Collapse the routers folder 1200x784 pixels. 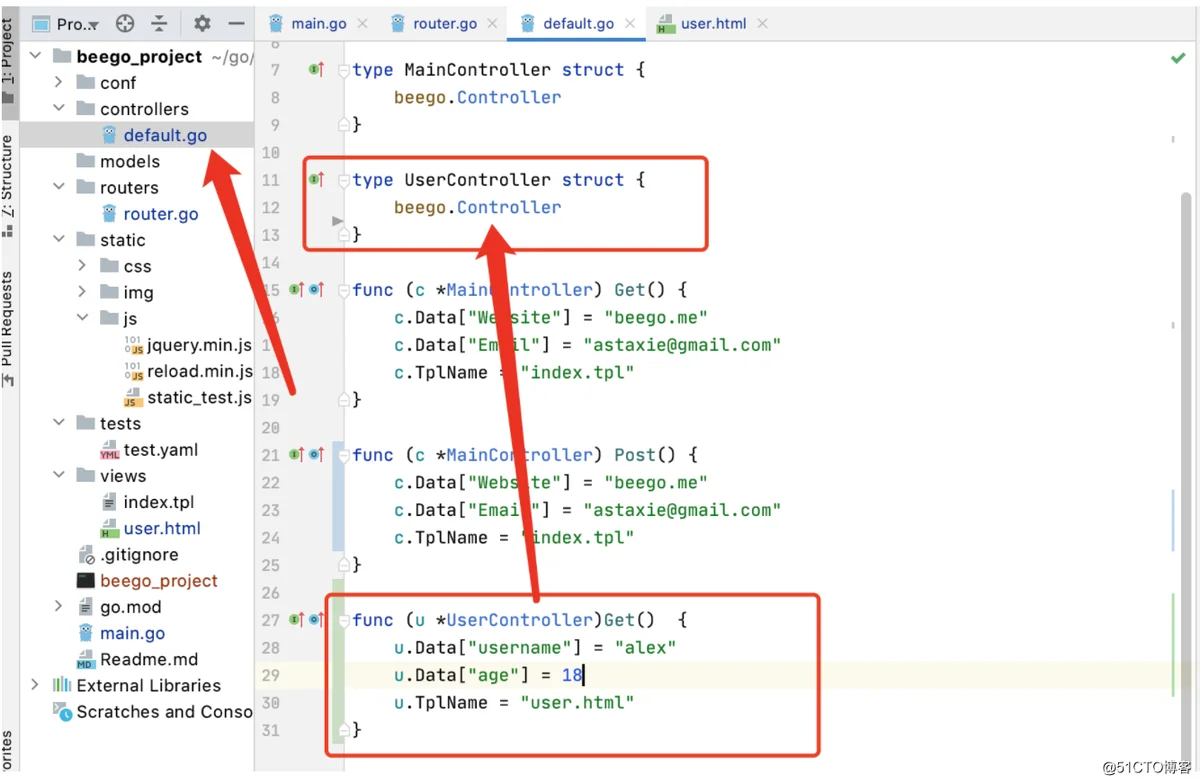(59, 187)
